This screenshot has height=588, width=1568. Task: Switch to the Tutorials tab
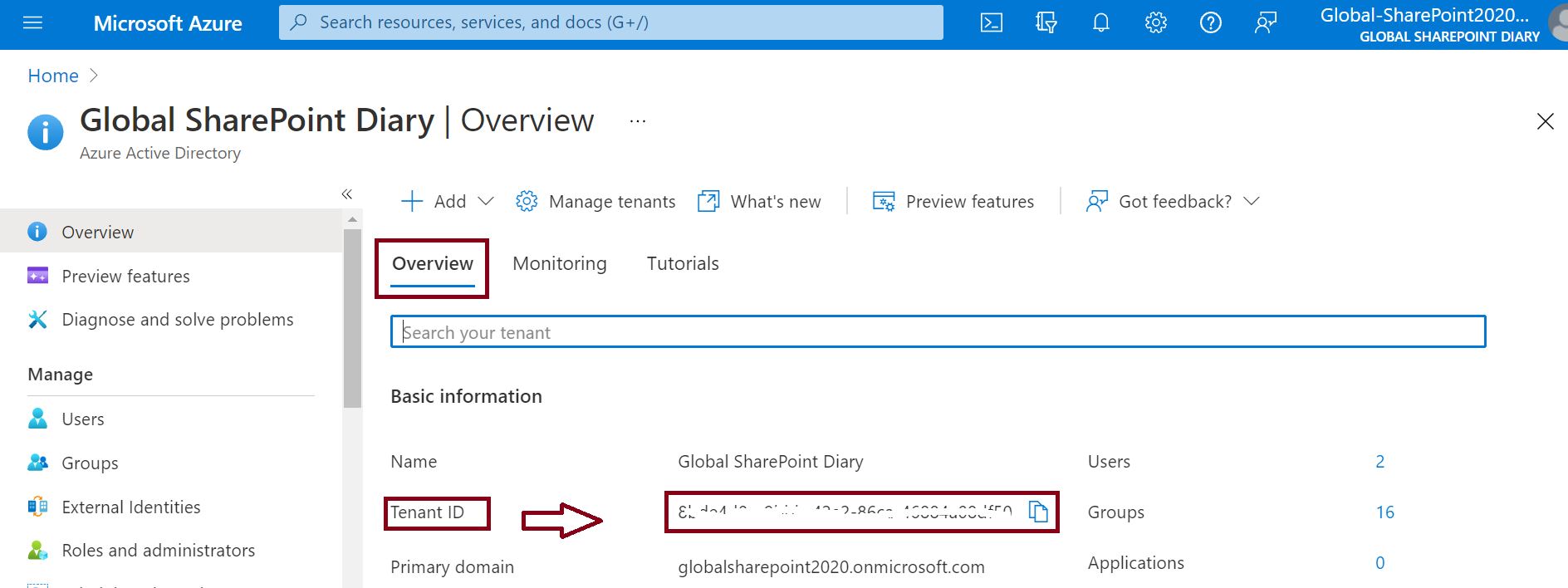[683, 263]
